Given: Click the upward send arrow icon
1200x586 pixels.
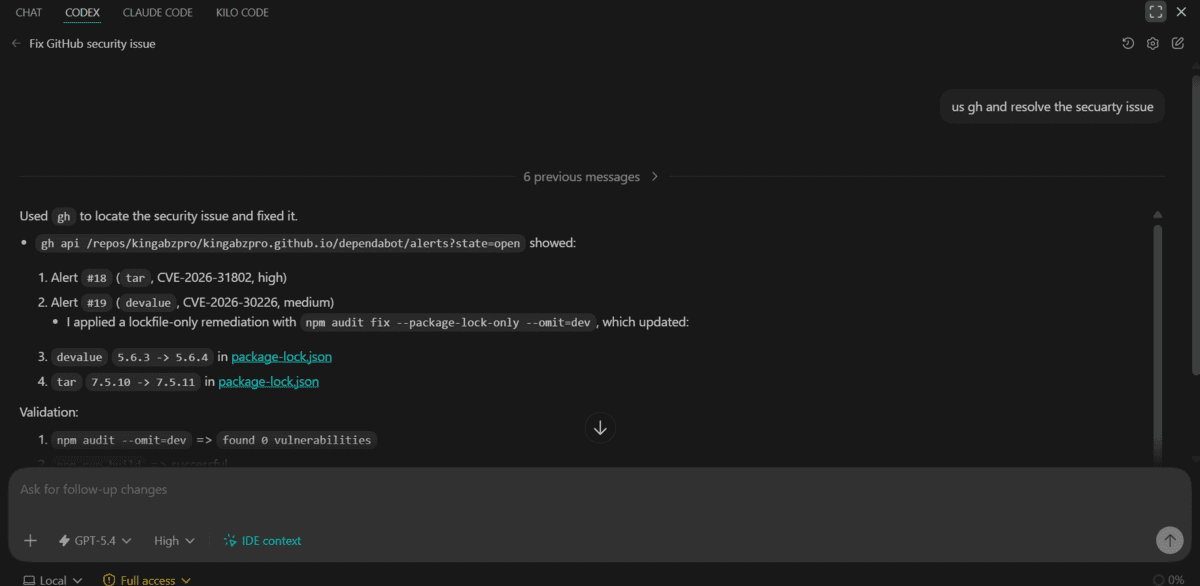Looking at the screenshot, I should [1169, 540].
